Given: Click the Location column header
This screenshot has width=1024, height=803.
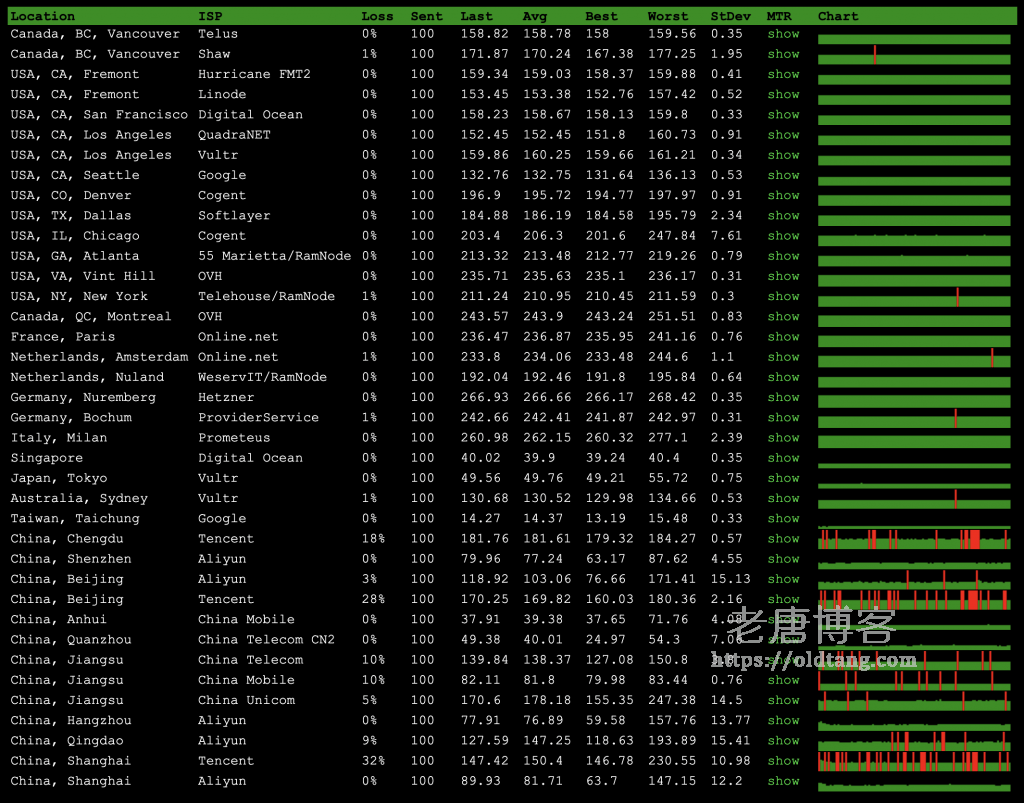Looking at the screenshot, I should (42, 16).
